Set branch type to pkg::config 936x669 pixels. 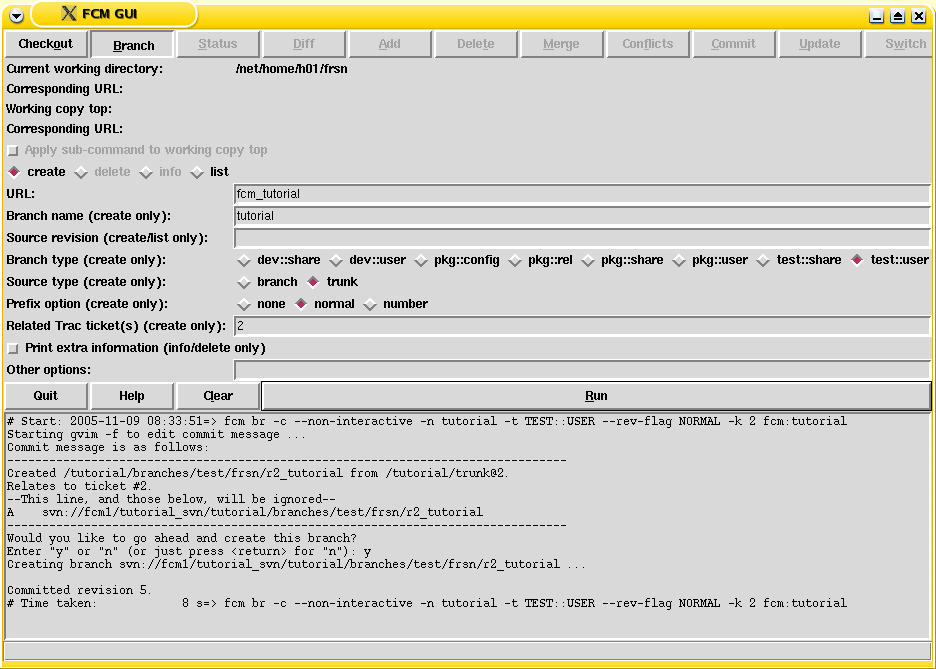[421, 261]
